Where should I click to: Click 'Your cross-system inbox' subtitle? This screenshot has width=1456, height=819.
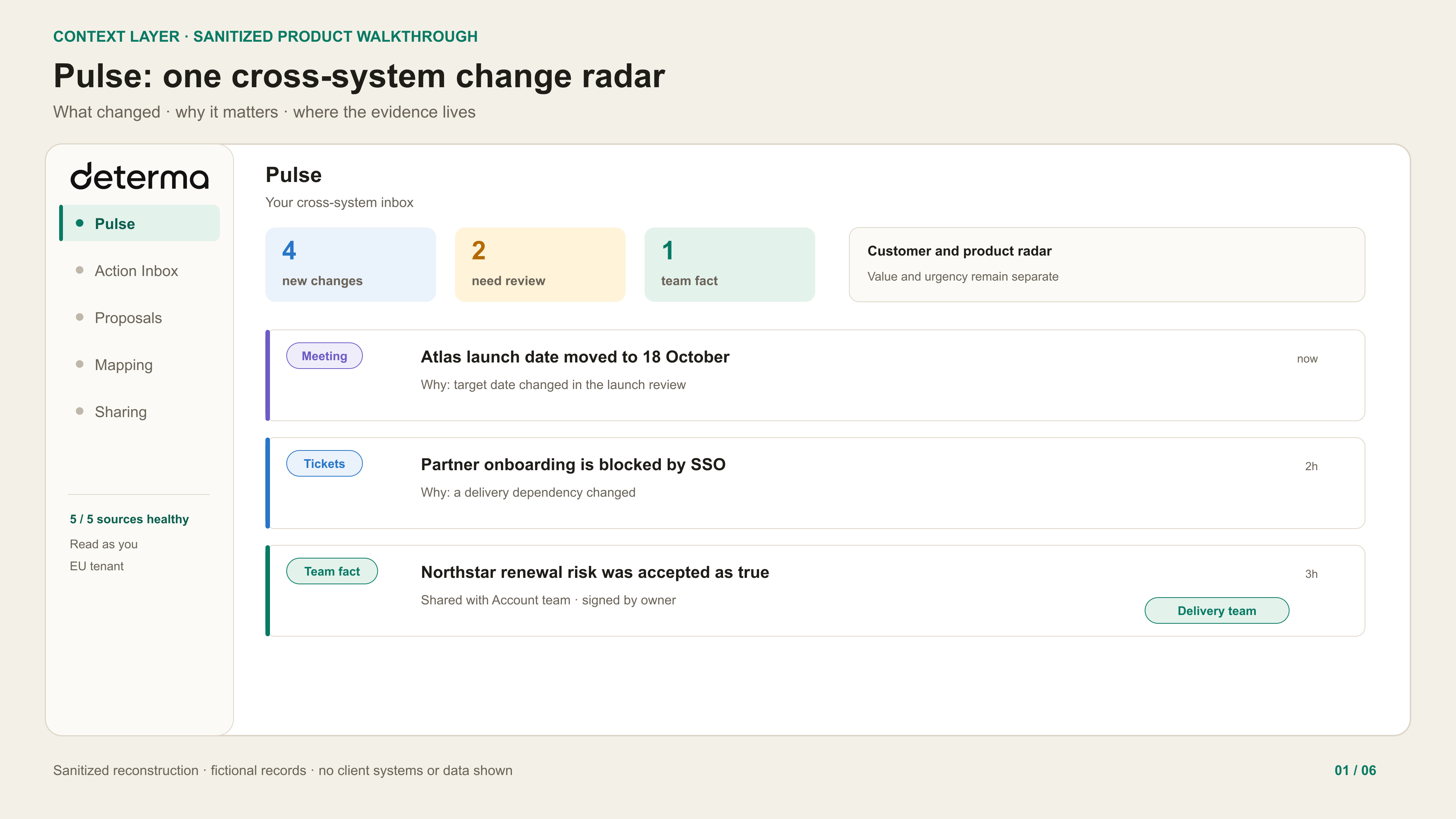click(x=339, y=202)
